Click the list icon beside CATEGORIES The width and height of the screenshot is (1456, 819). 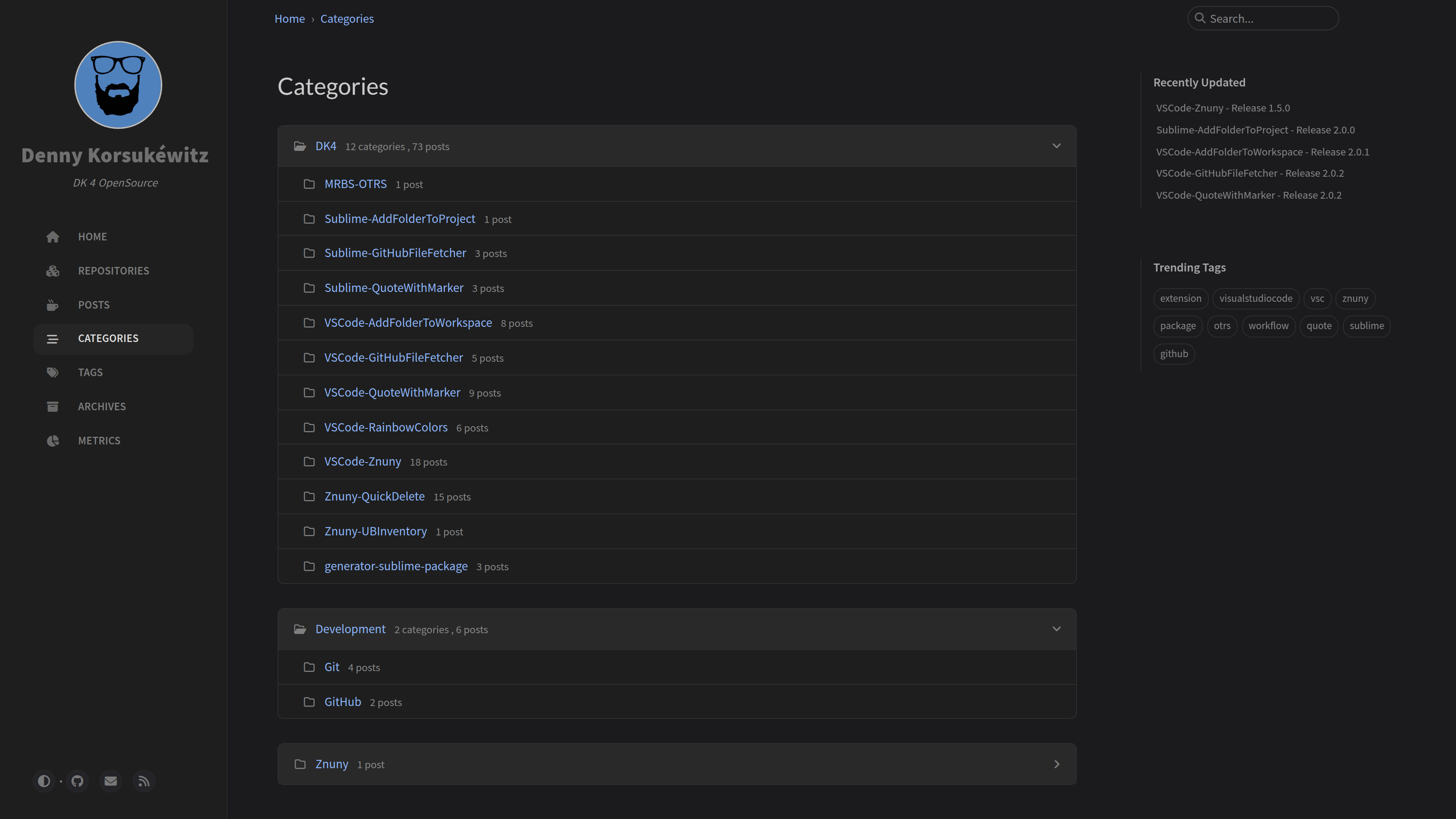click(x=53, y=339)
